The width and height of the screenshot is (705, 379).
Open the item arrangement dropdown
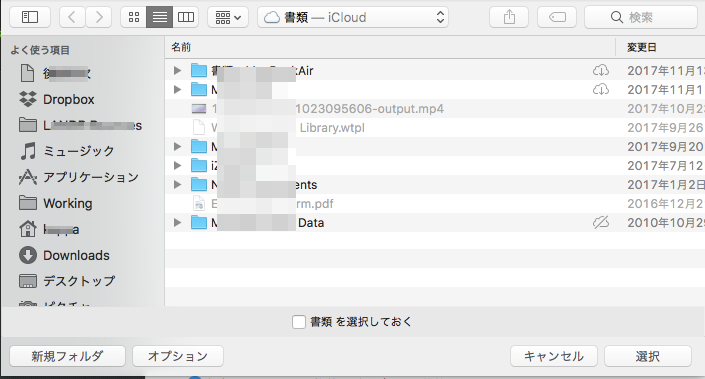click(x=228, y=17)
